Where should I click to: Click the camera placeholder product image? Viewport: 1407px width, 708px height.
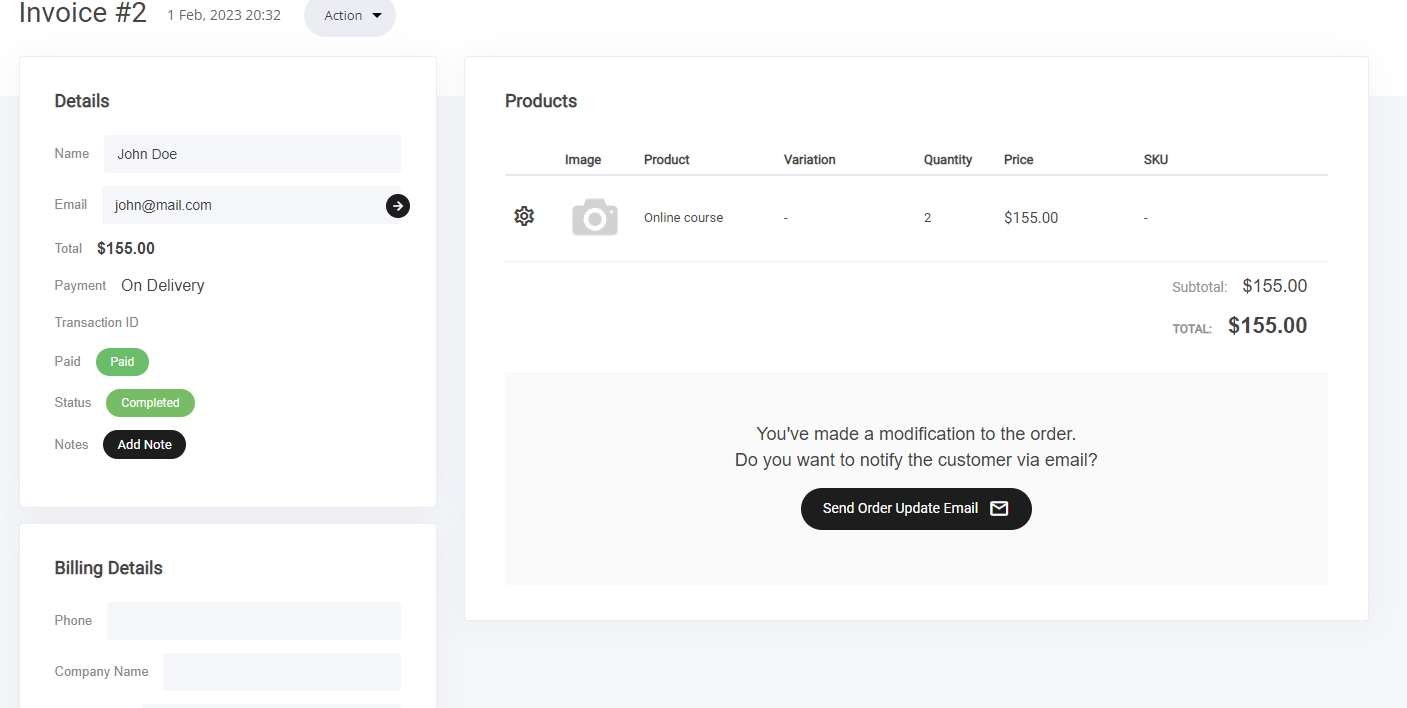tap(594, 217)
